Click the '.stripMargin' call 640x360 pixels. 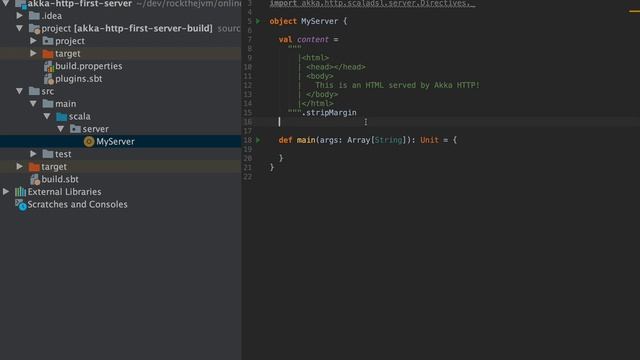329,113
